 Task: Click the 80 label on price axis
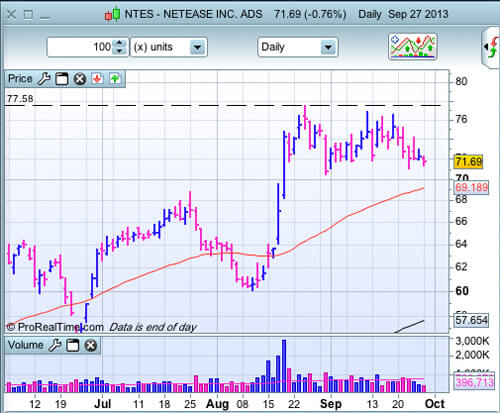[x=461, y=81]
